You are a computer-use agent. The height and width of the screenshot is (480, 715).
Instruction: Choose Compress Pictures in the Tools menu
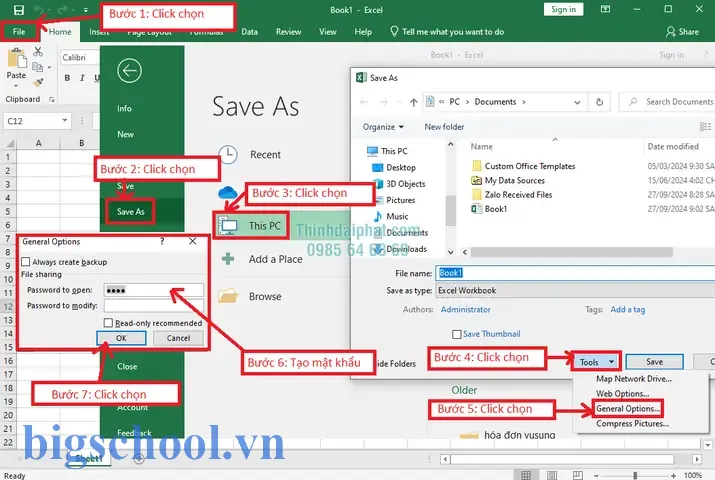tap(632, 423)
